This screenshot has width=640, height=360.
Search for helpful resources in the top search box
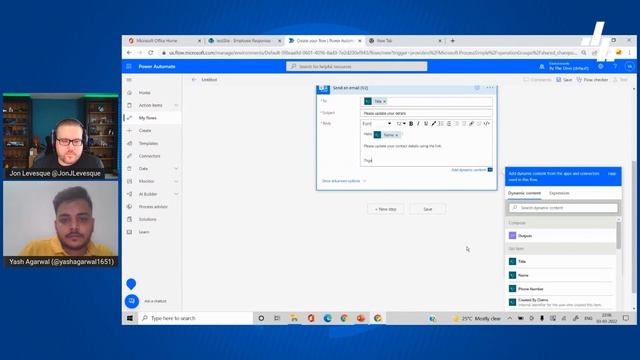point(357,67)
